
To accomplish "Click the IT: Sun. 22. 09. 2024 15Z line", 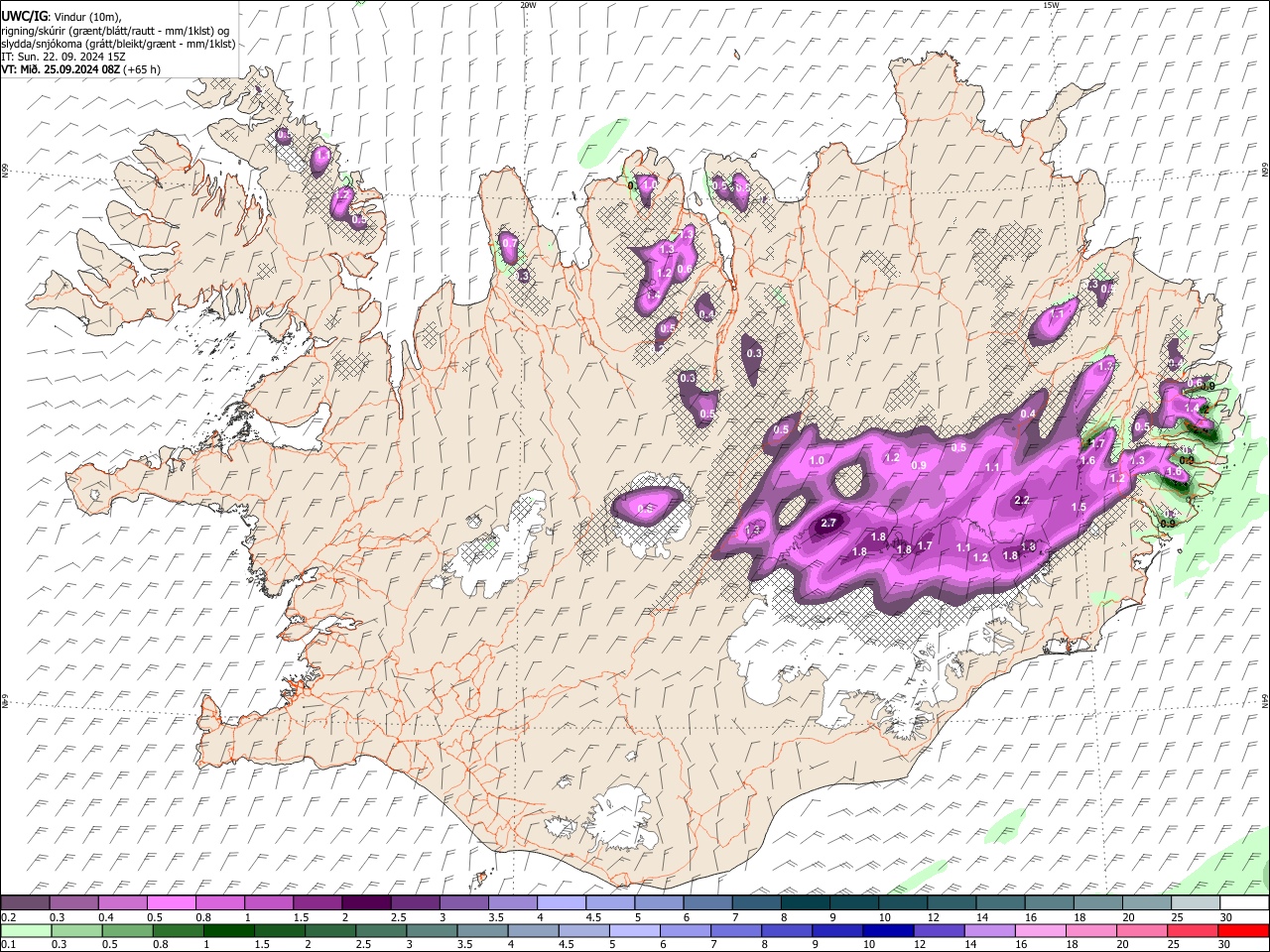I will coord(63,57).
